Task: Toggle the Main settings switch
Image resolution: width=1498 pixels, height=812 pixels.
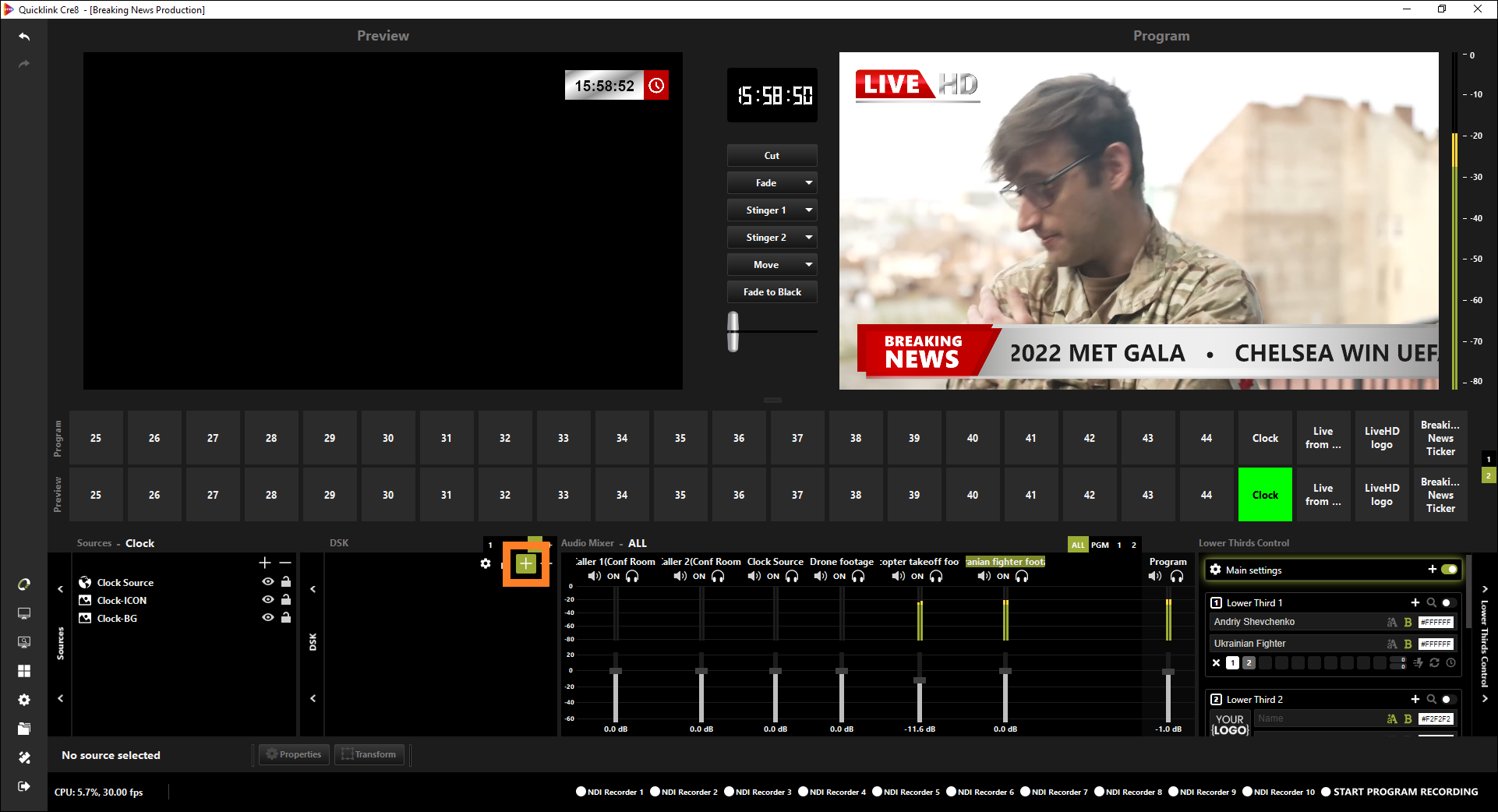Action: [x=1449, y=570]
